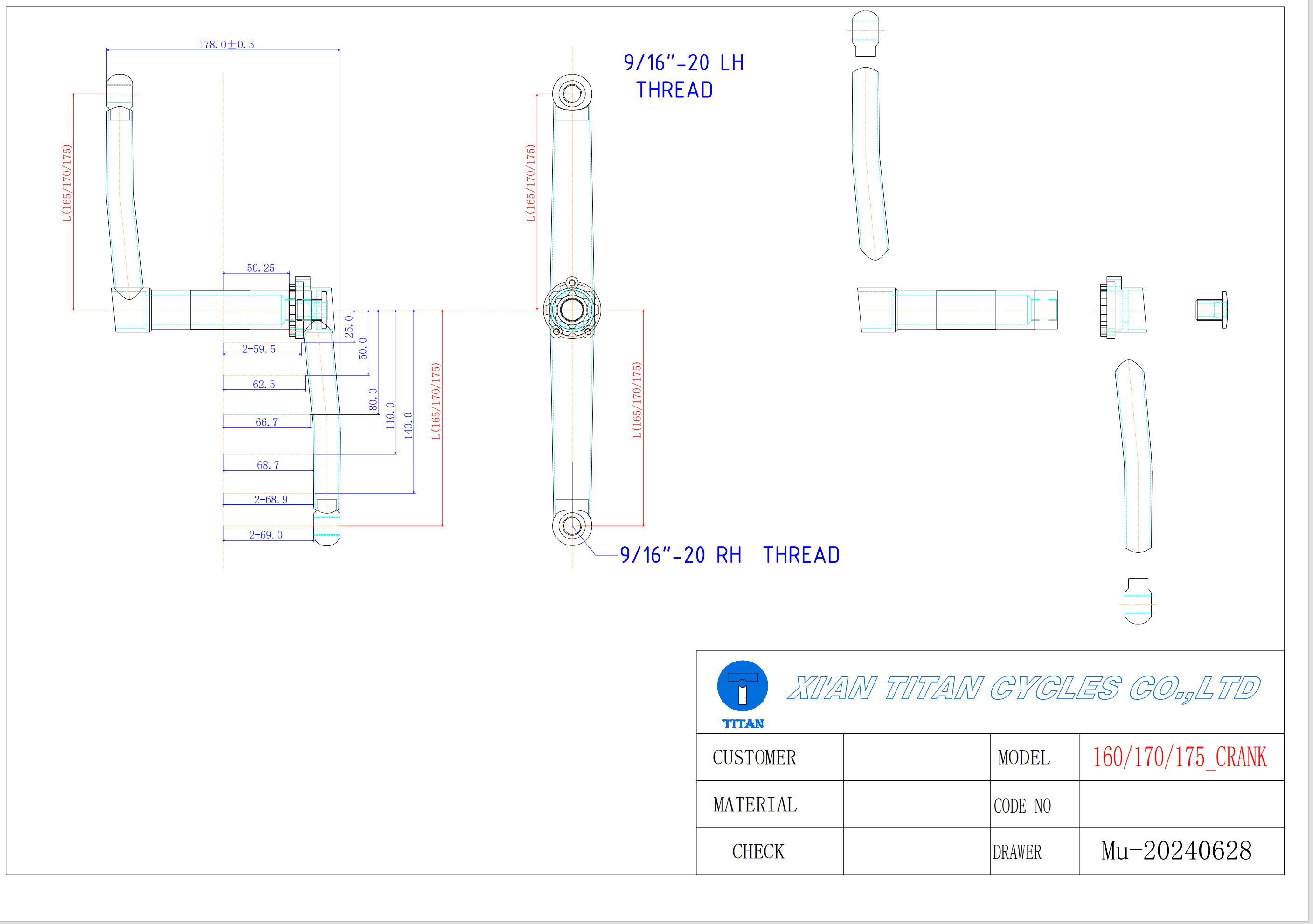Click the empty CODE NO value cell
1313x924 pixels.
(1181, 804)
